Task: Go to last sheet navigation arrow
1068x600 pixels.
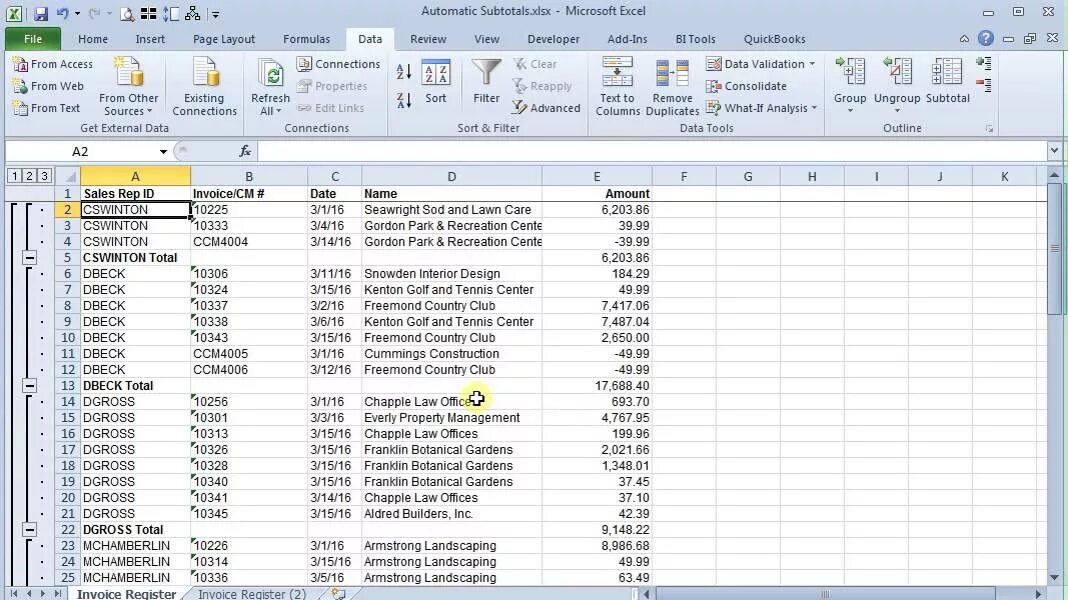Action: coord(57,594)
